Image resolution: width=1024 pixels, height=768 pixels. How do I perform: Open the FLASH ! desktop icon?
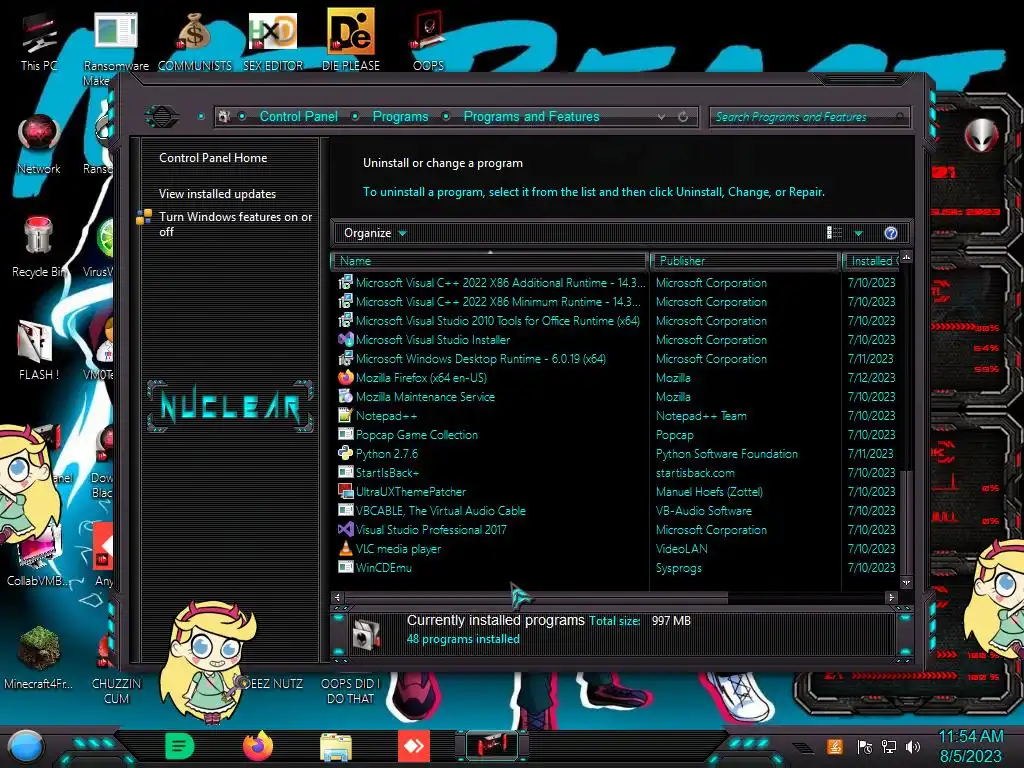(39, 349)
